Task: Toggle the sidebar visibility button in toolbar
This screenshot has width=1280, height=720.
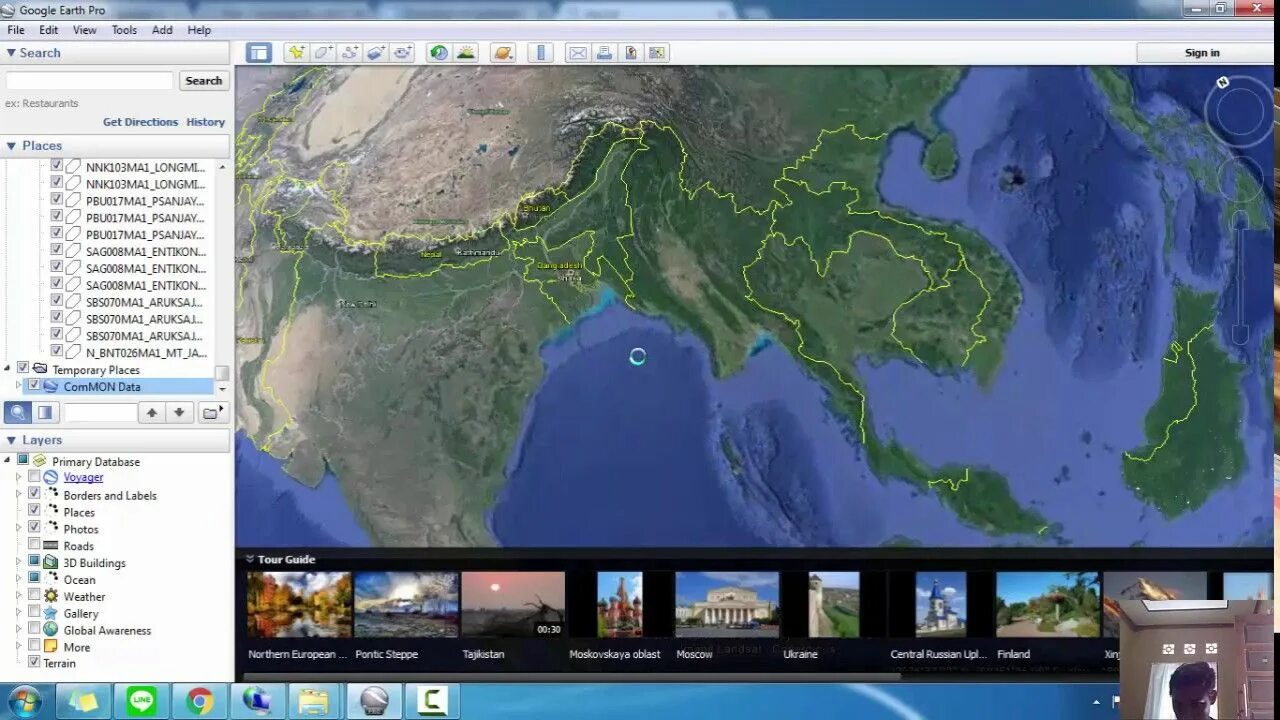Action: point(259,53)
